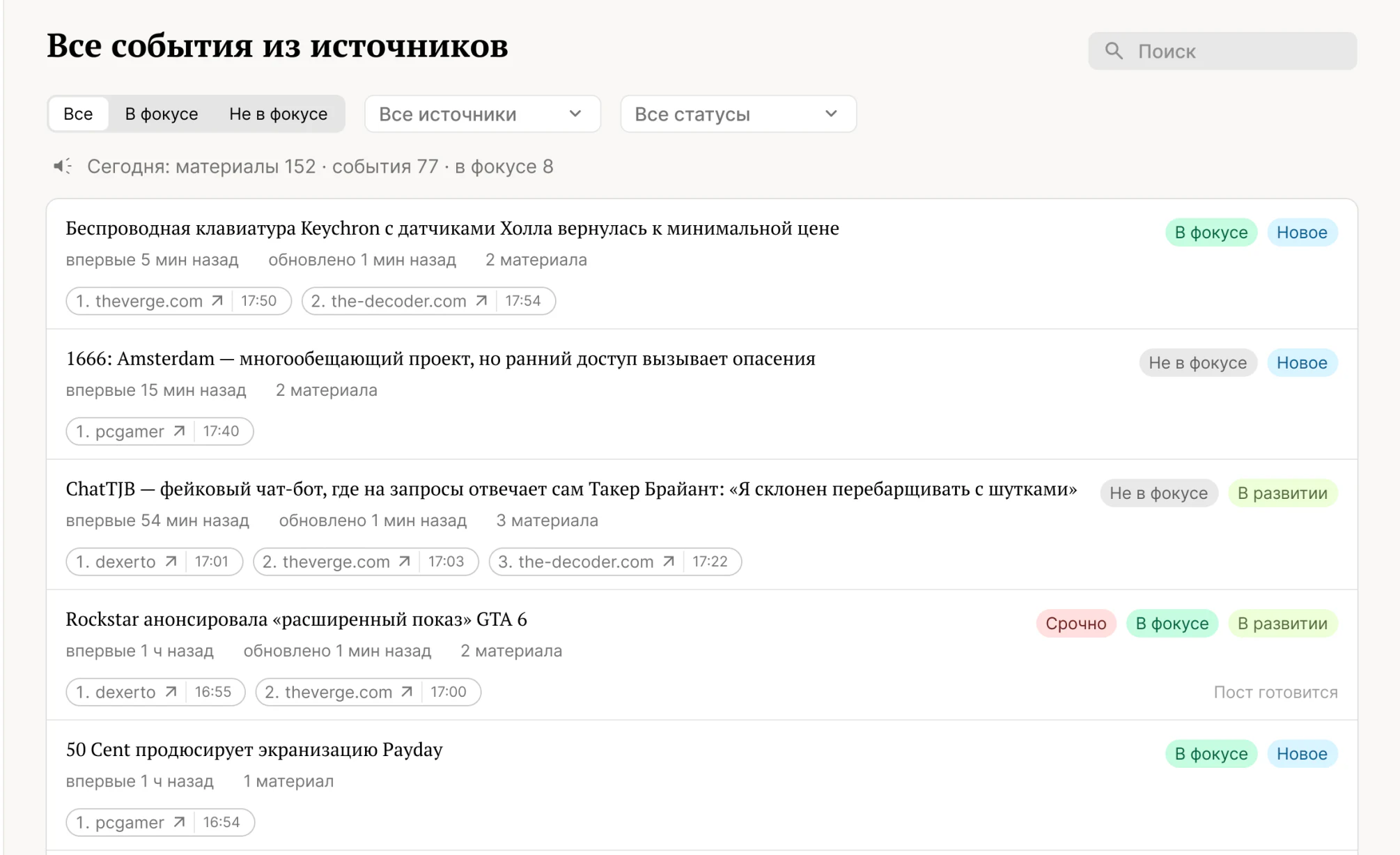Image resolution: width=1400 pixels, height=855 pixels.
Task: Open pcgamer arrow icon at 16:54
Action: 179,822
